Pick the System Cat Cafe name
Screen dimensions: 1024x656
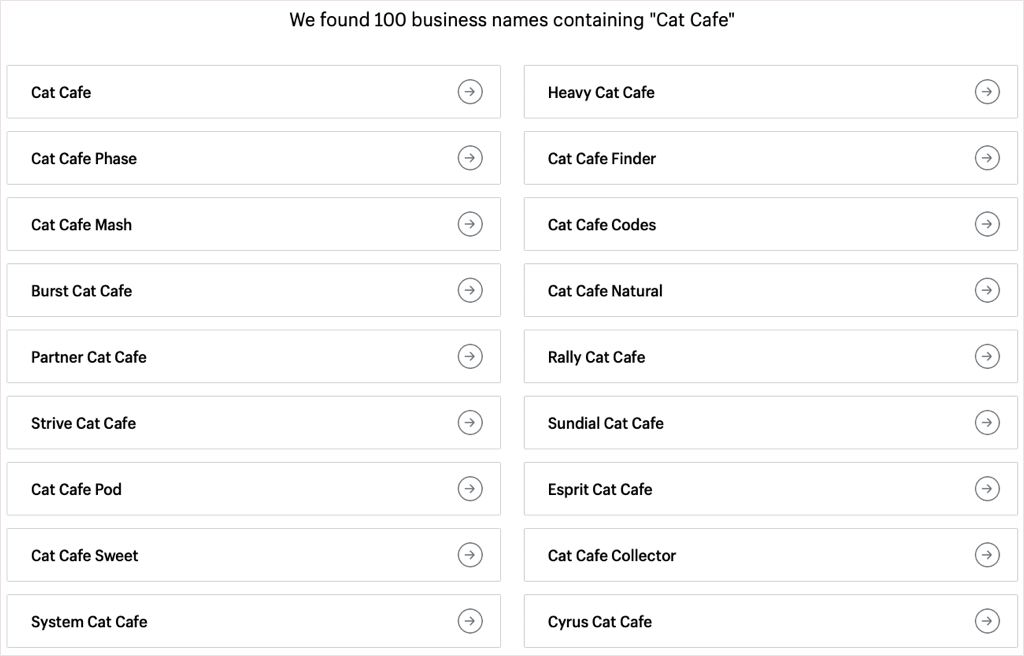coord(89,621)
